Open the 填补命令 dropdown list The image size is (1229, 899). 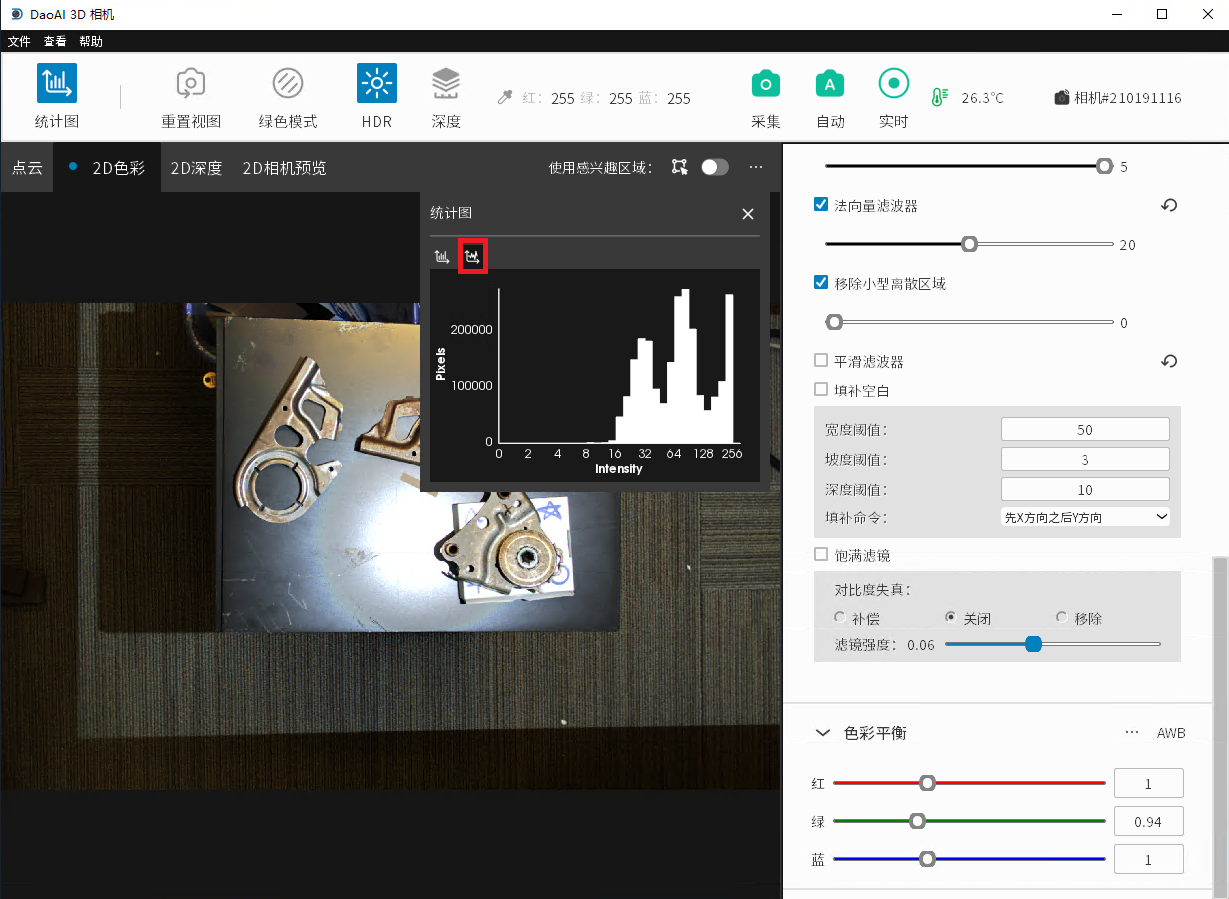pos(1085,517)
